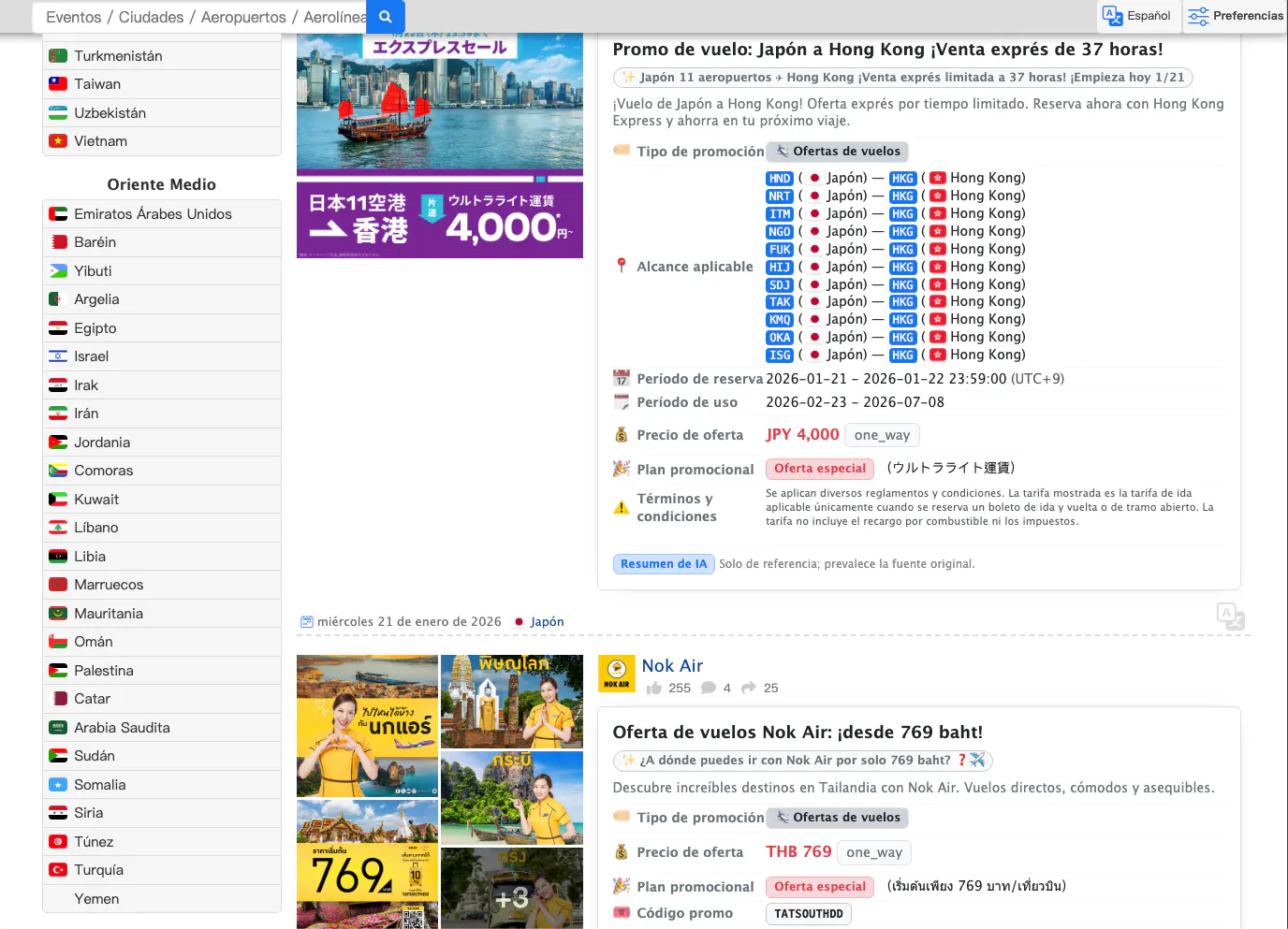
Task: Click the HND airport code tag
Action: tap(780, 179)
